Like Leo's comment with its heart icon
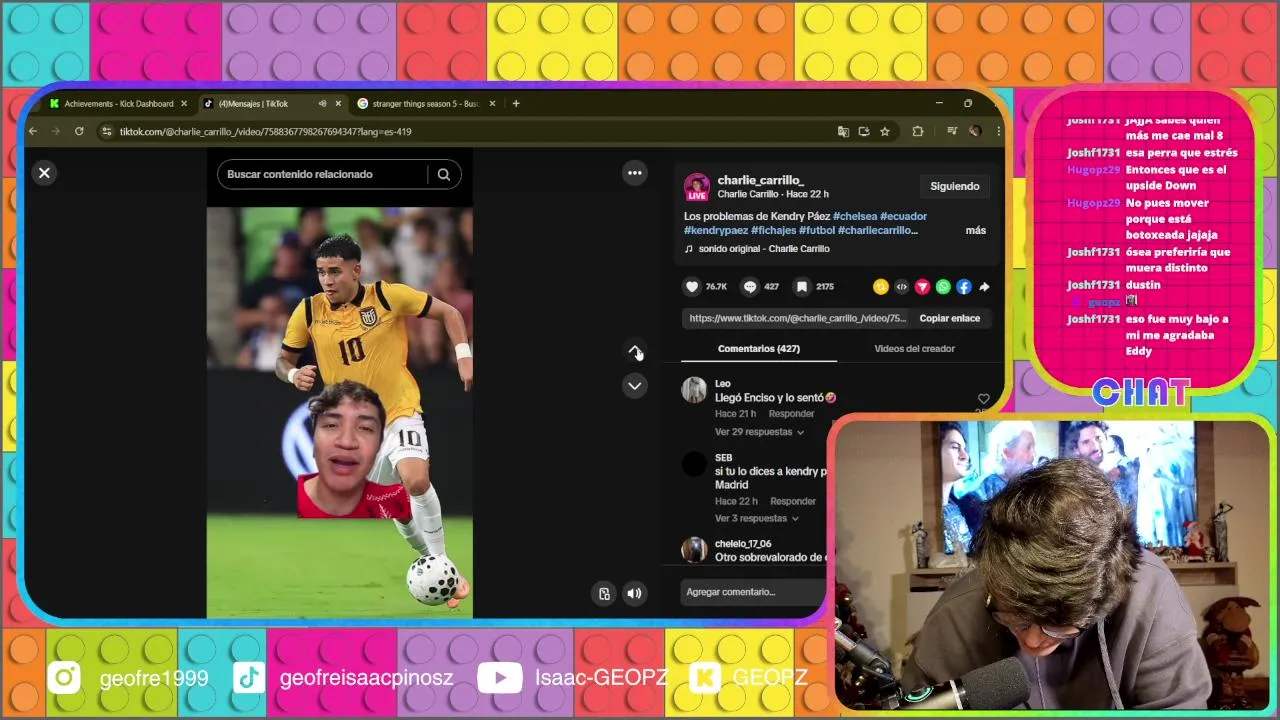Screen dimensions: 1280x720 pos(983,399)
